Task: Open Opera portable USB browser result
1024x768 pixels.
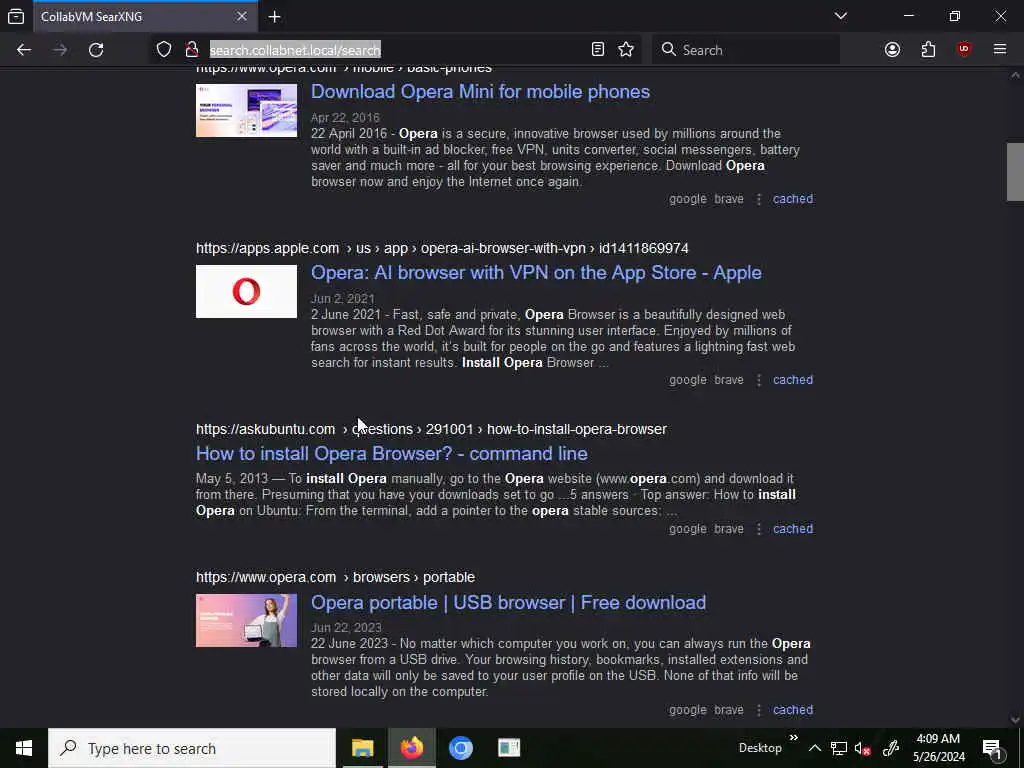Action: tap(508, 602)
